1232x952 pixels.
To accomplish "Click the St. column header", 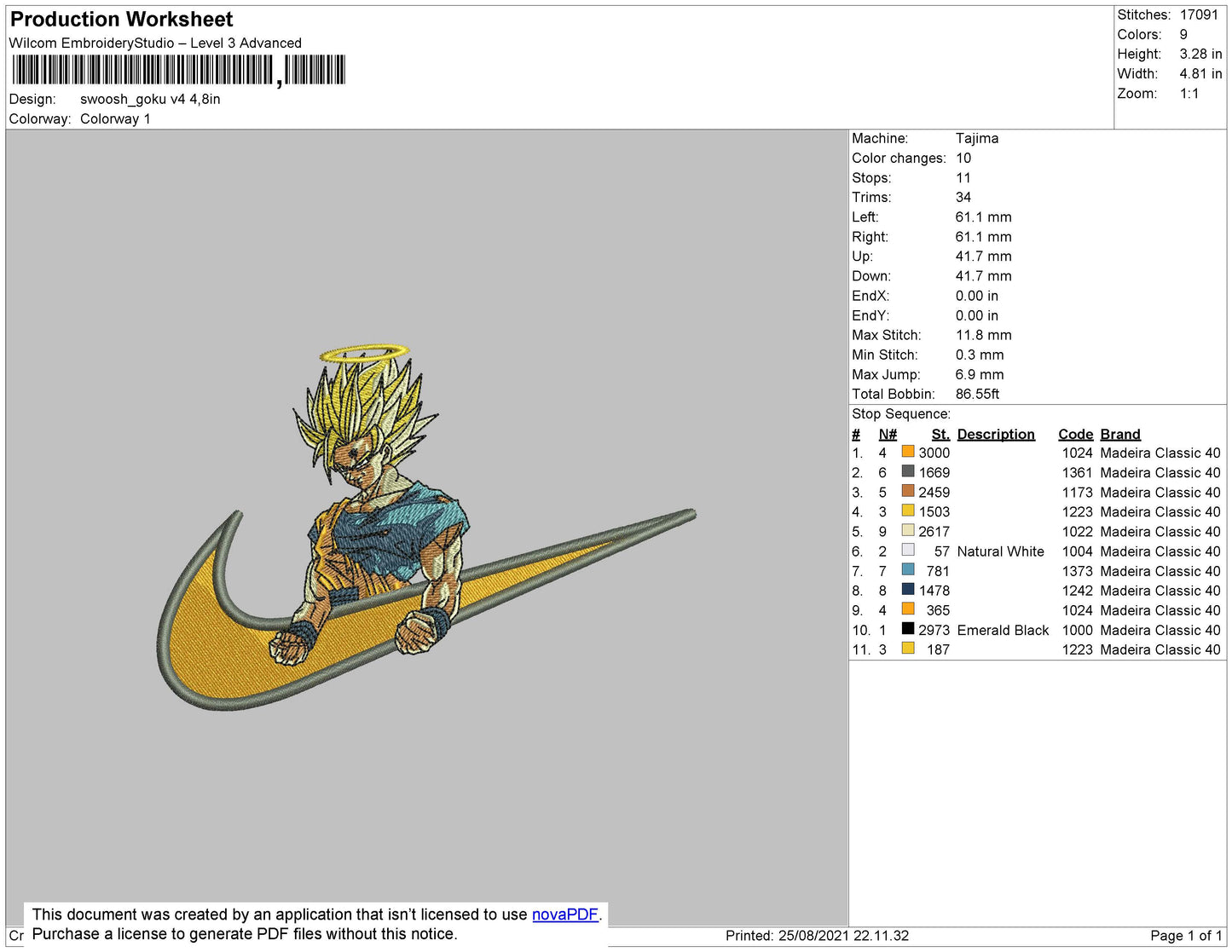I will (940, 434).
